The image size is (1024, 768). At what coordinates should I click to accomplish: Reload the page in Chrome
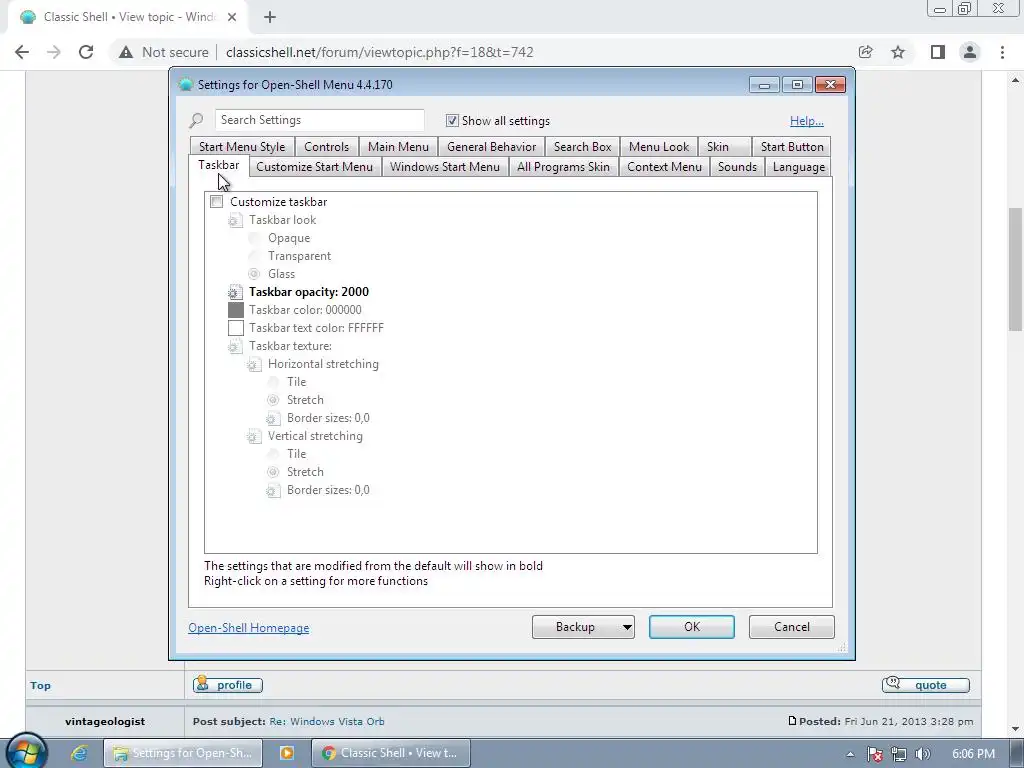(86, 52)
